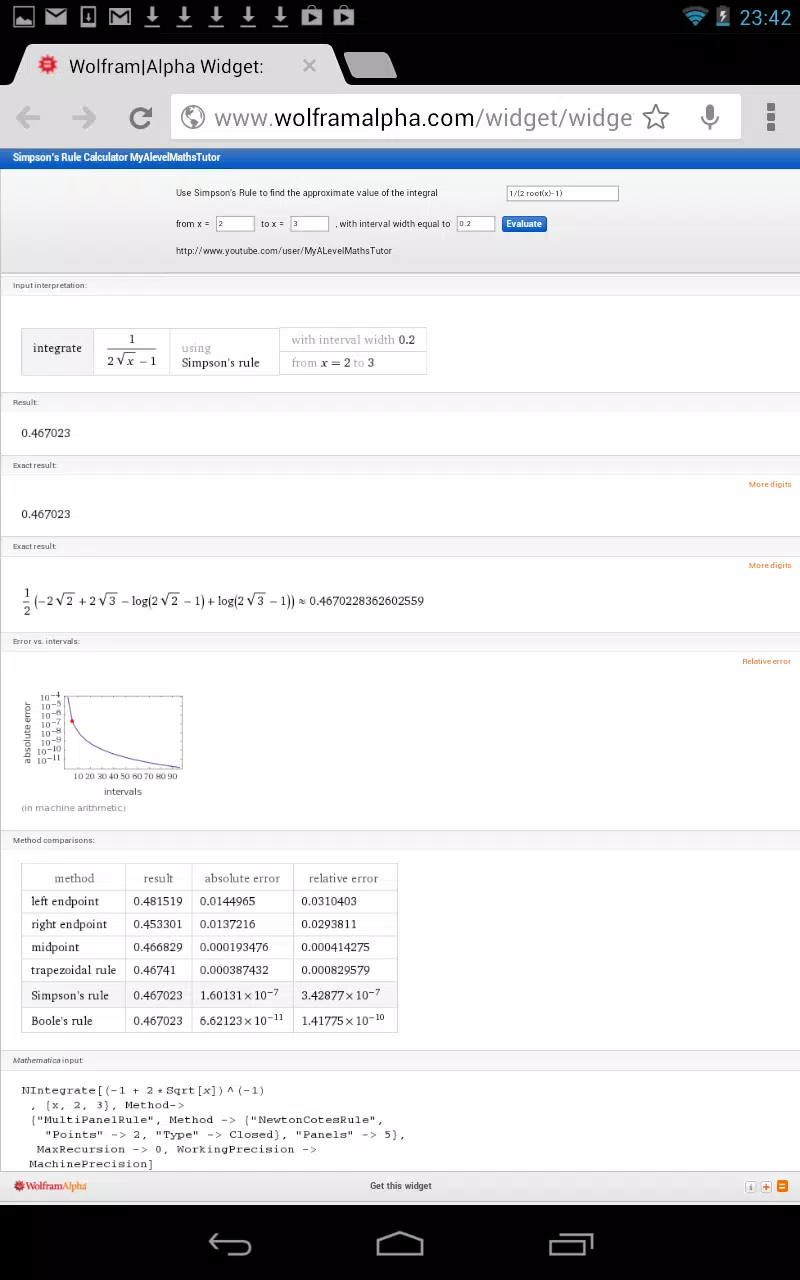
Task: Click More digits for symbolic exact result
Action: tap(770, 566)
